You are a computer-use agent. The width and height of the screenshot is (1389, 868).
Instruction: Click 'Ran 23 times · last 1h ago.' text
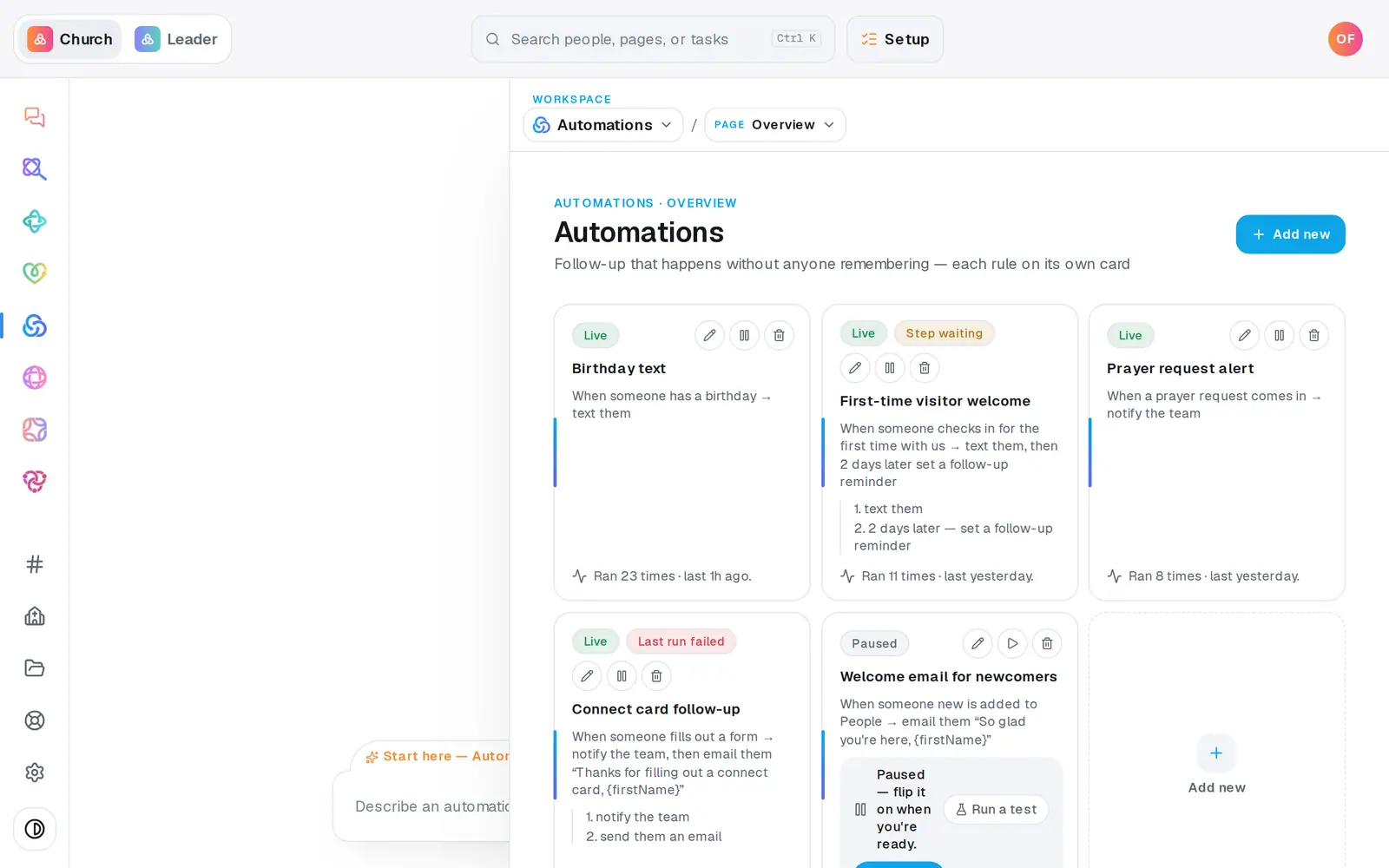[672, 576]
